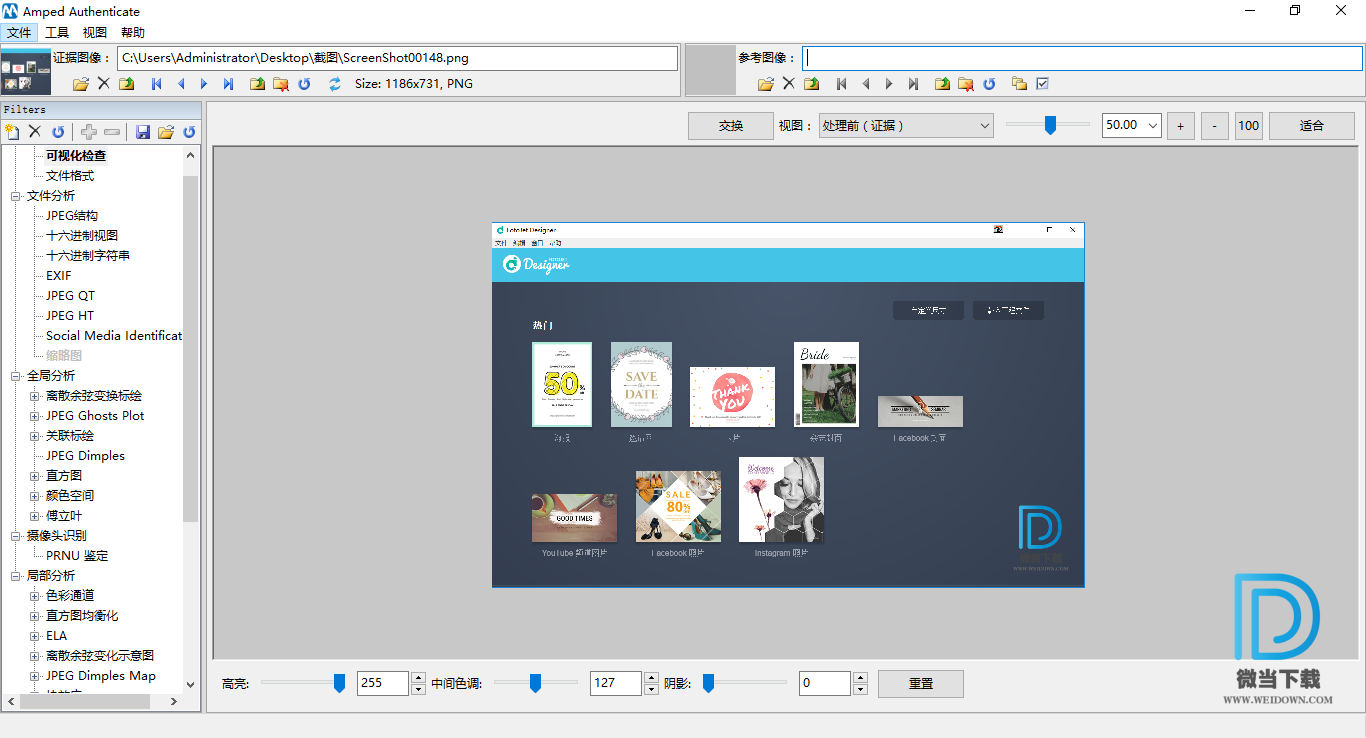Viewport: 1366px width, 738px height.
Task: Select PRNU 鉴定 in the tree
Action: coord(77,556)
